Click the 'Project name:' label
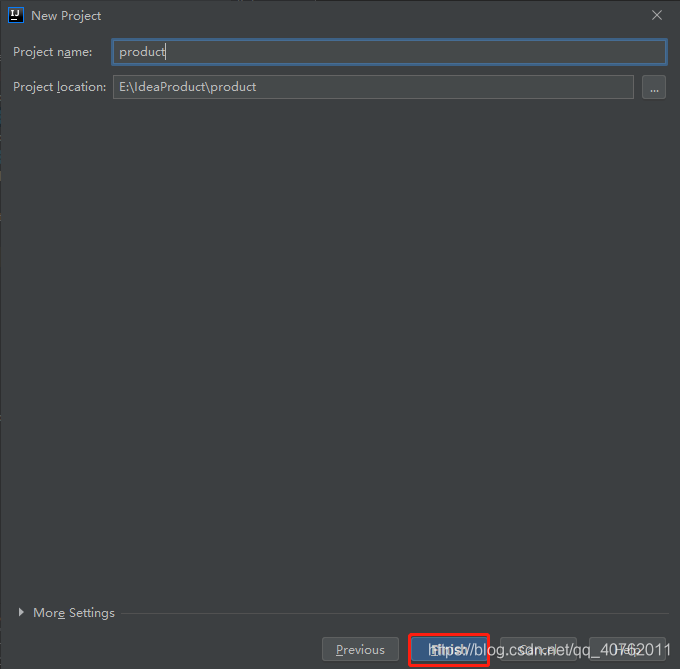 tap(52, 52)
